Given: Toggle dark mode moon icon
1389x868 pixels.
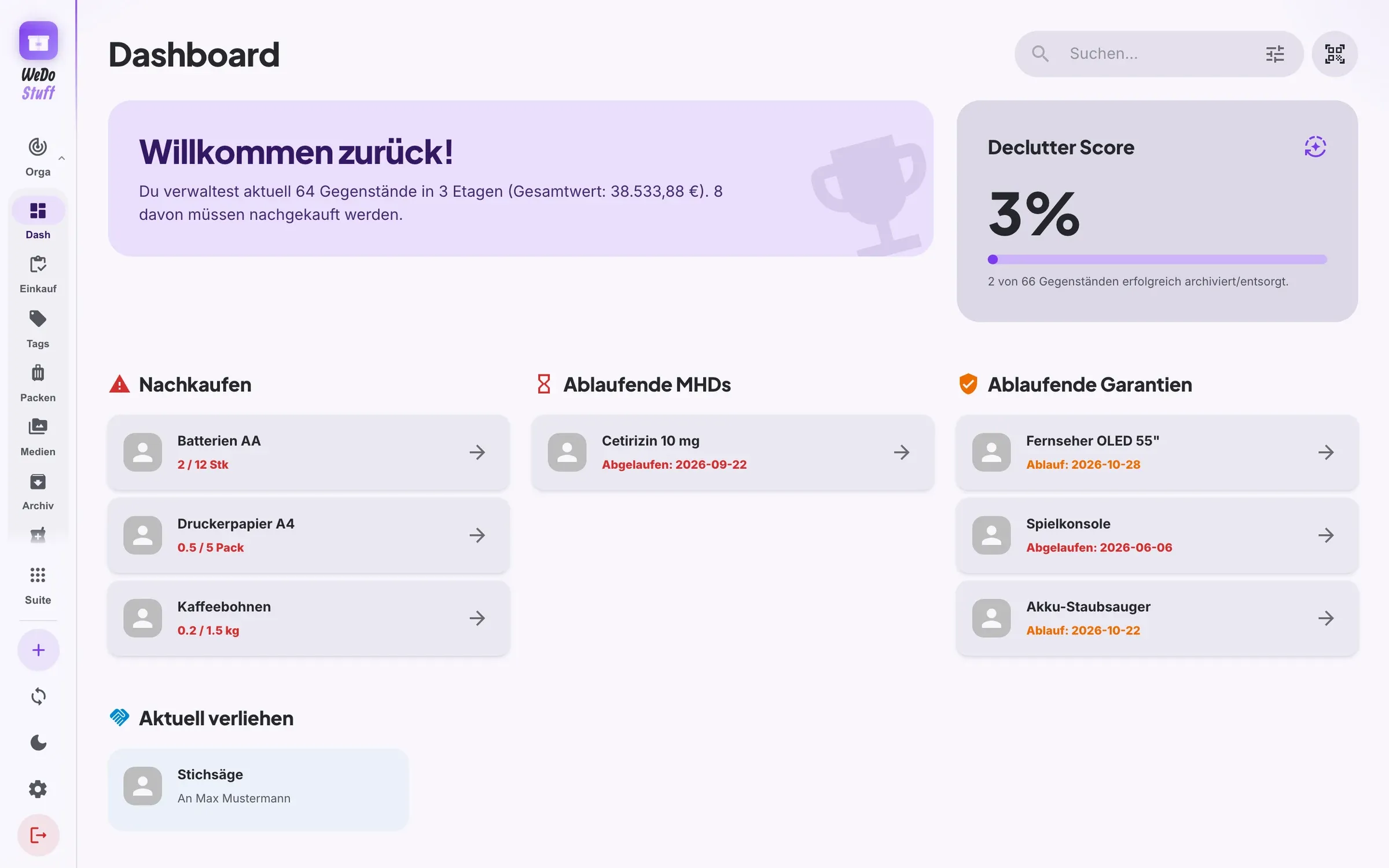Looking at the screenshot, I should coord(38,742).
